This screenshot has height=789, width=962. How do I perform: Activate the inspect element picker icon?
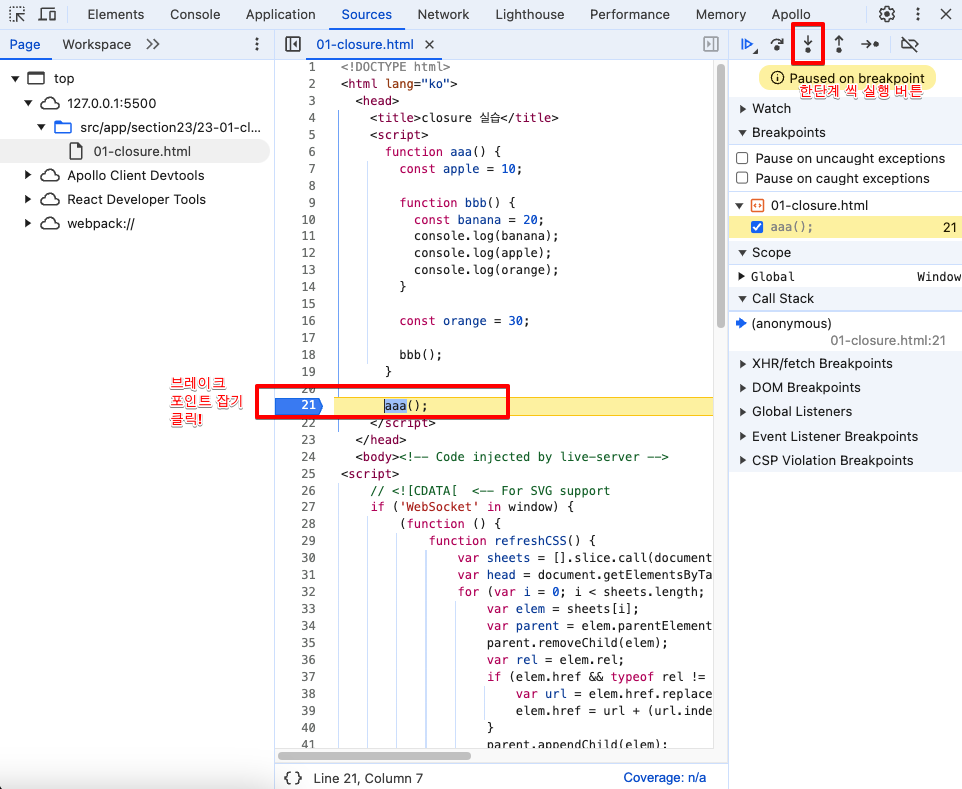click(17, 14)
